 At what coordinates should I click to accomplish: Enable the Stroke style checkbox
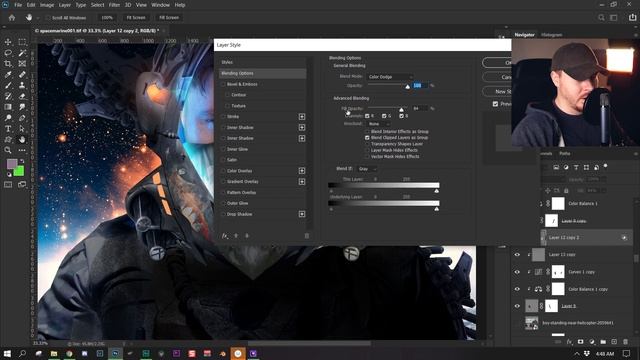223,117
